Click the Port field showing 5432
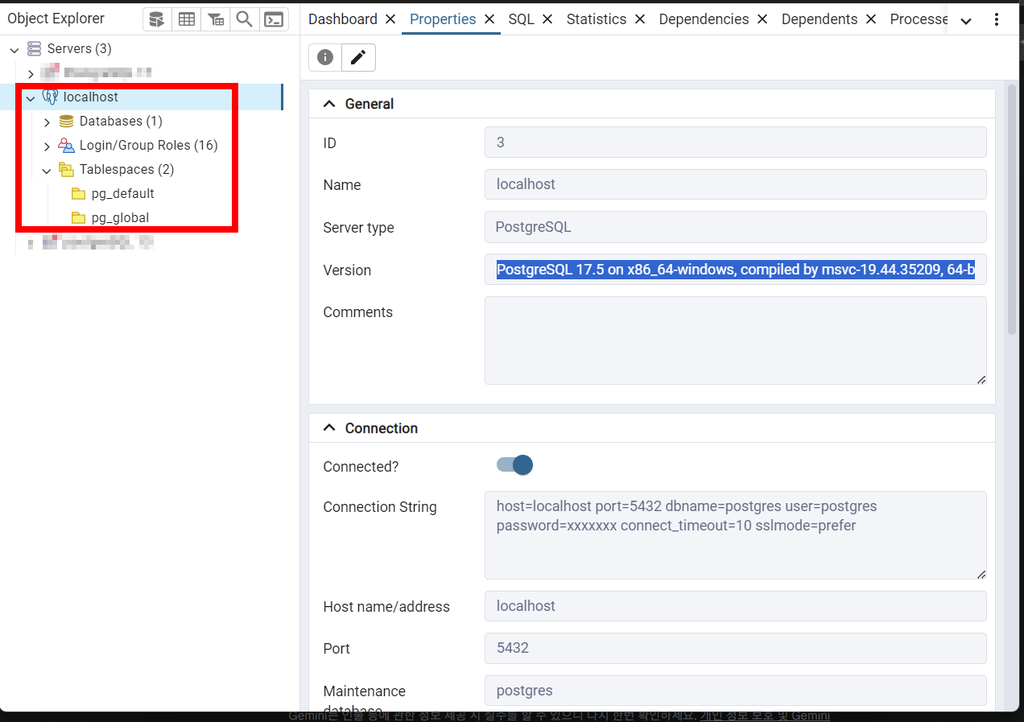This screenshot has width=1024, height=722. [735, 648]
